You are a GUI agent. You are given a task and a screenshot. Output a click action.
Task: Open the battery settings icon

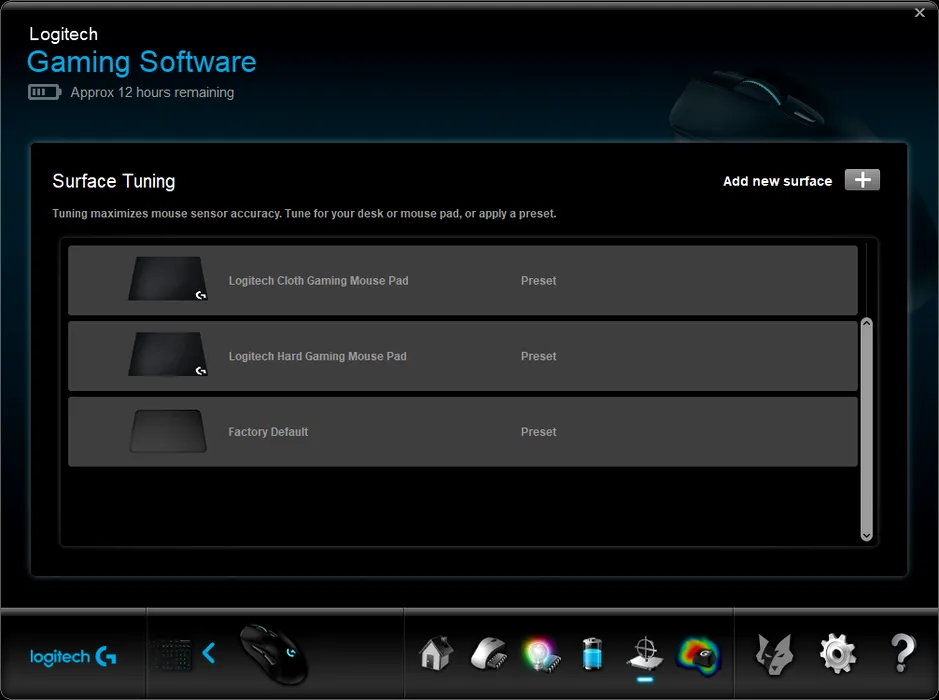[x=592, y=653]
